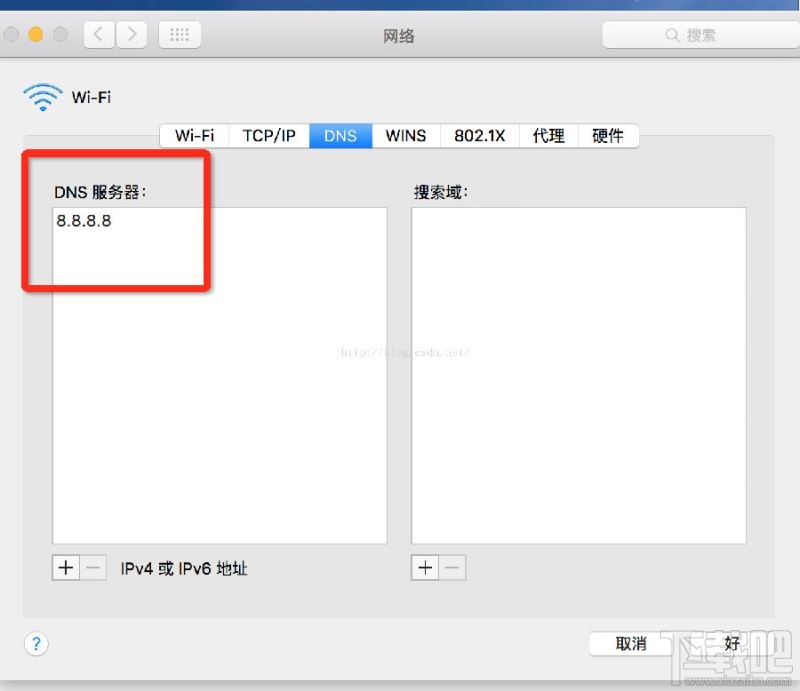Screen dimensions: 800x691
Task: Switch to the 硬件 hardware tab
Action: pyautogui.click(x=608, y=136)
